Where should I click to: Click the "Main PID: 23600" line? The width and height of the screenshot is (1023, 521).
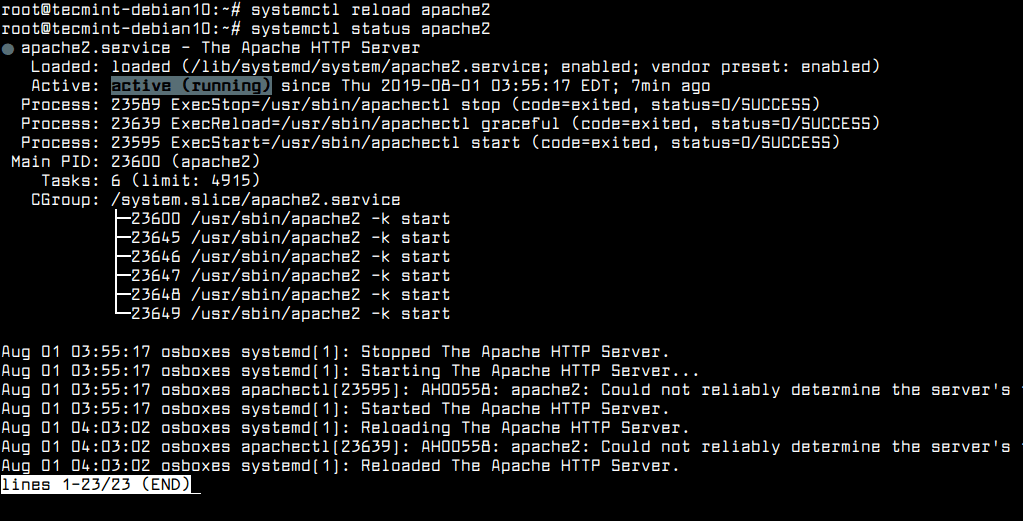[135, 162]
